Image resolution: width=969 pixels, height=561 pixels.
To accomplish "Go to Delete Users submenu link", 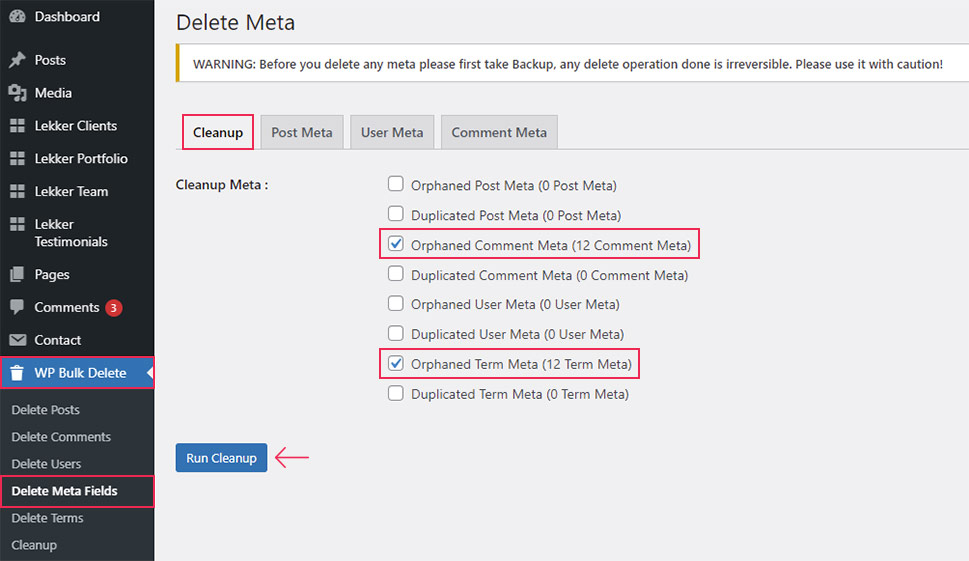I will [x=46, y=464].
